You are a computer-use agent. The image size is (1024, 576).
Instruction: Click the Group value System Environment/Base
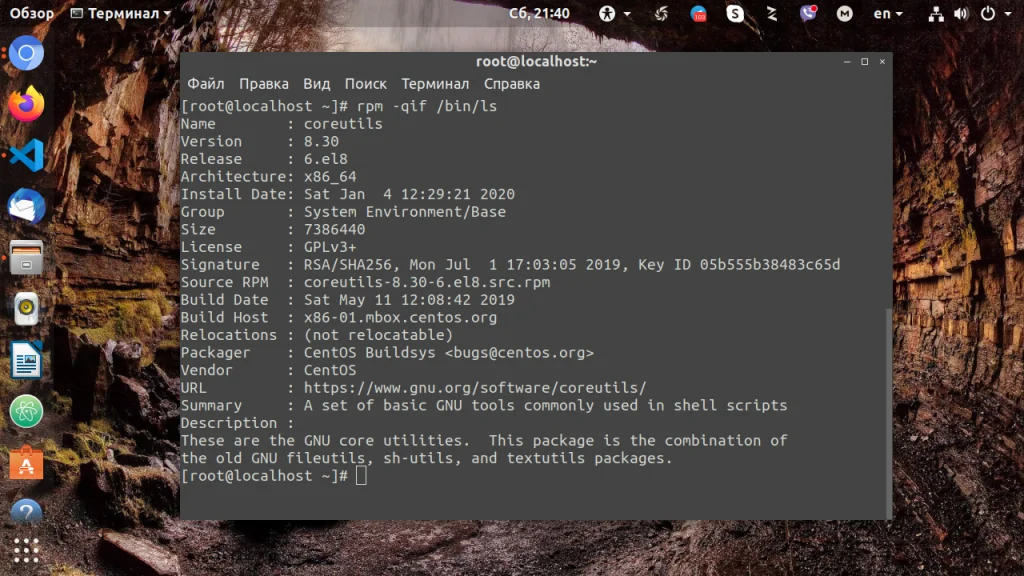point(405,212)
